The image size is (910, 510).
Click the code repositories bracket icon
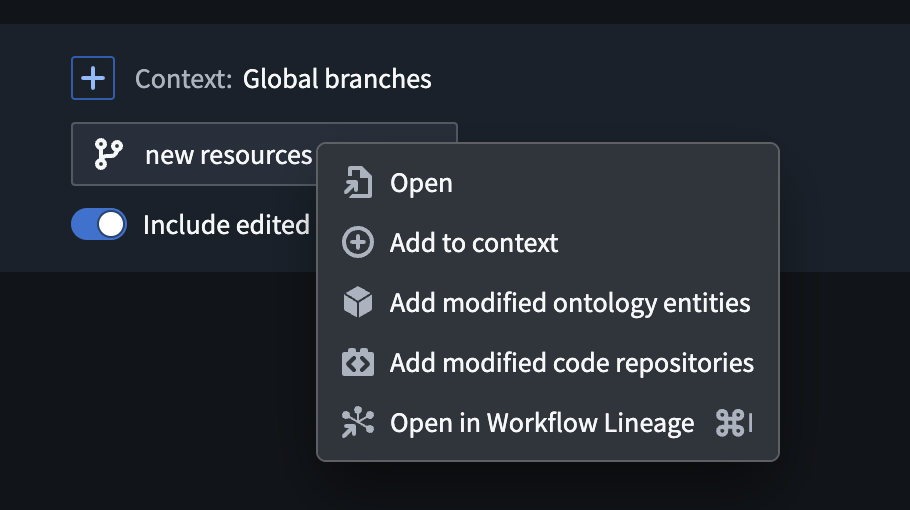[x=358, y=363]
